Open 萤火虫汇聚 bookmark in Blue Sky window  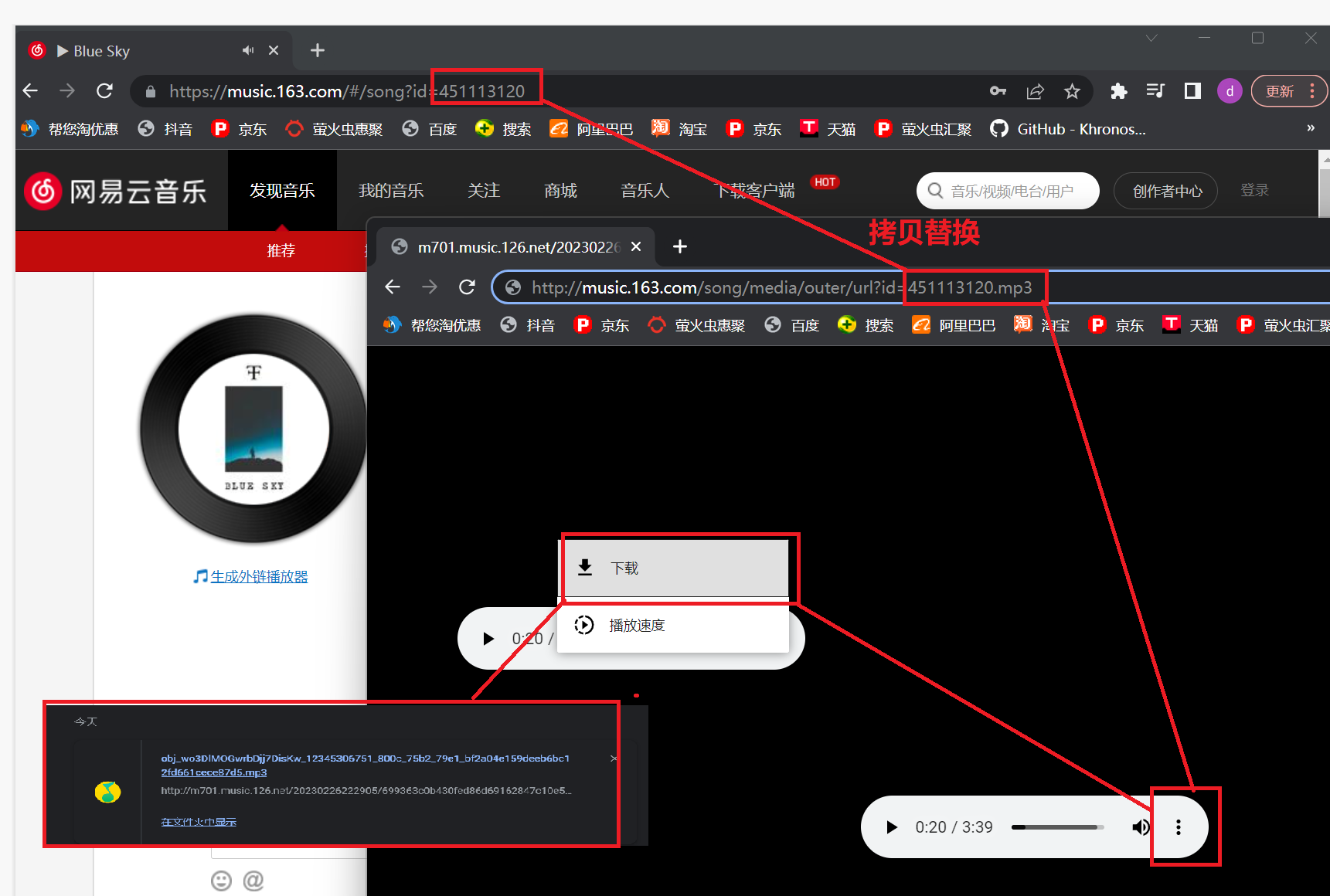tap(923, 129)
